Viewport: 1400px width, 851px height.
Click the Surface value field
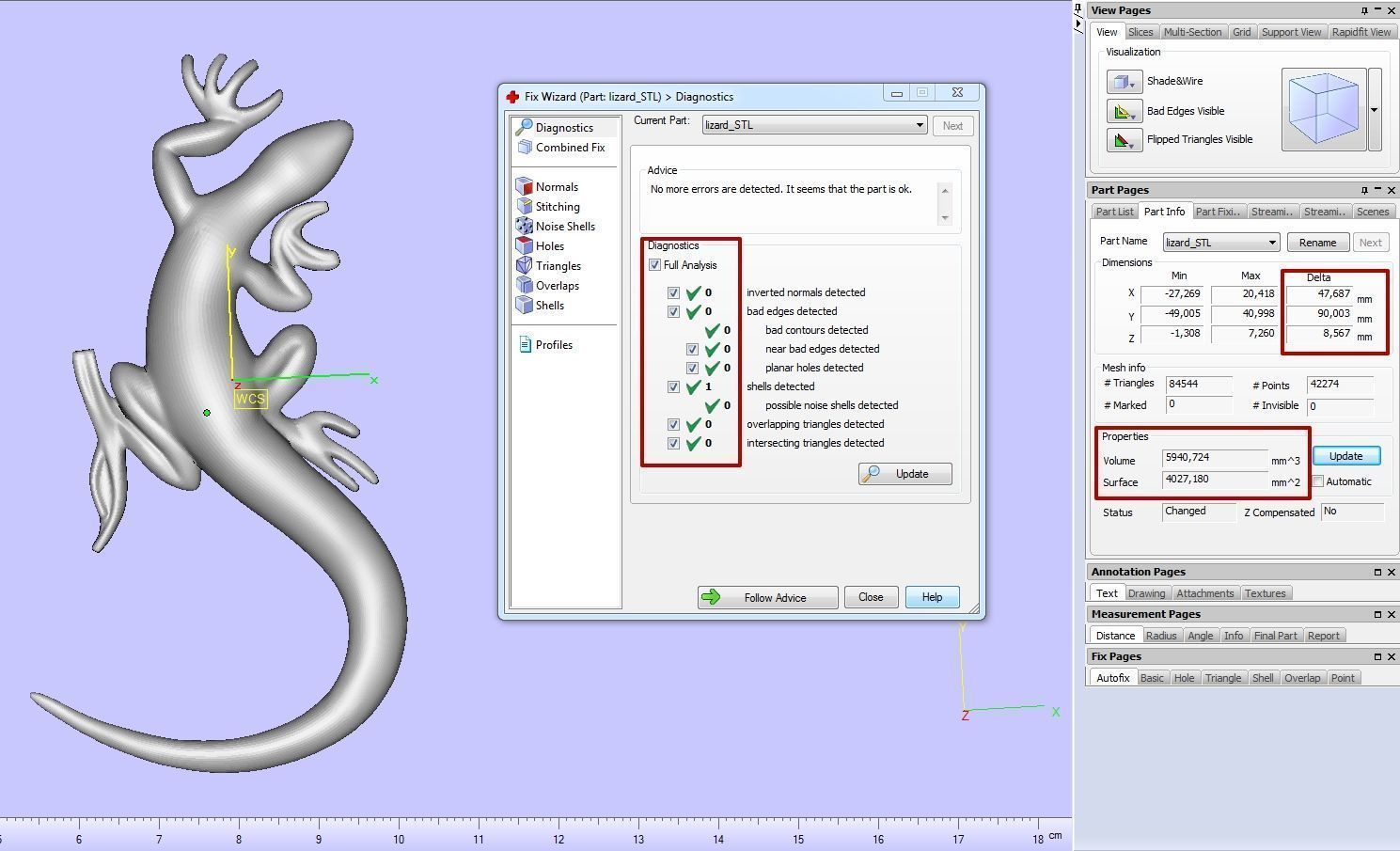[x=1216, y=480]
